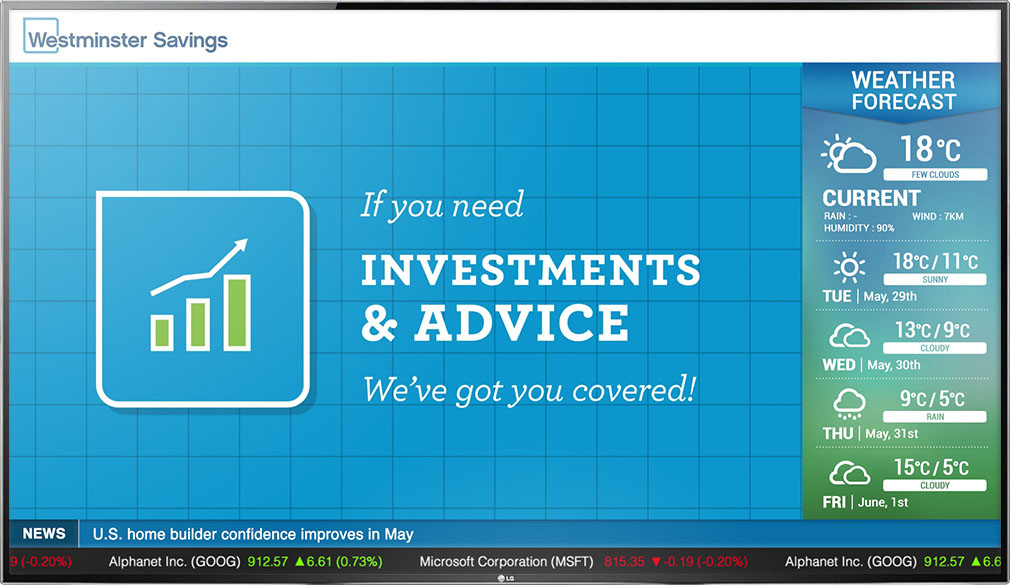Click the cloudy icon for Wednesday May 30th

point(848,336)
